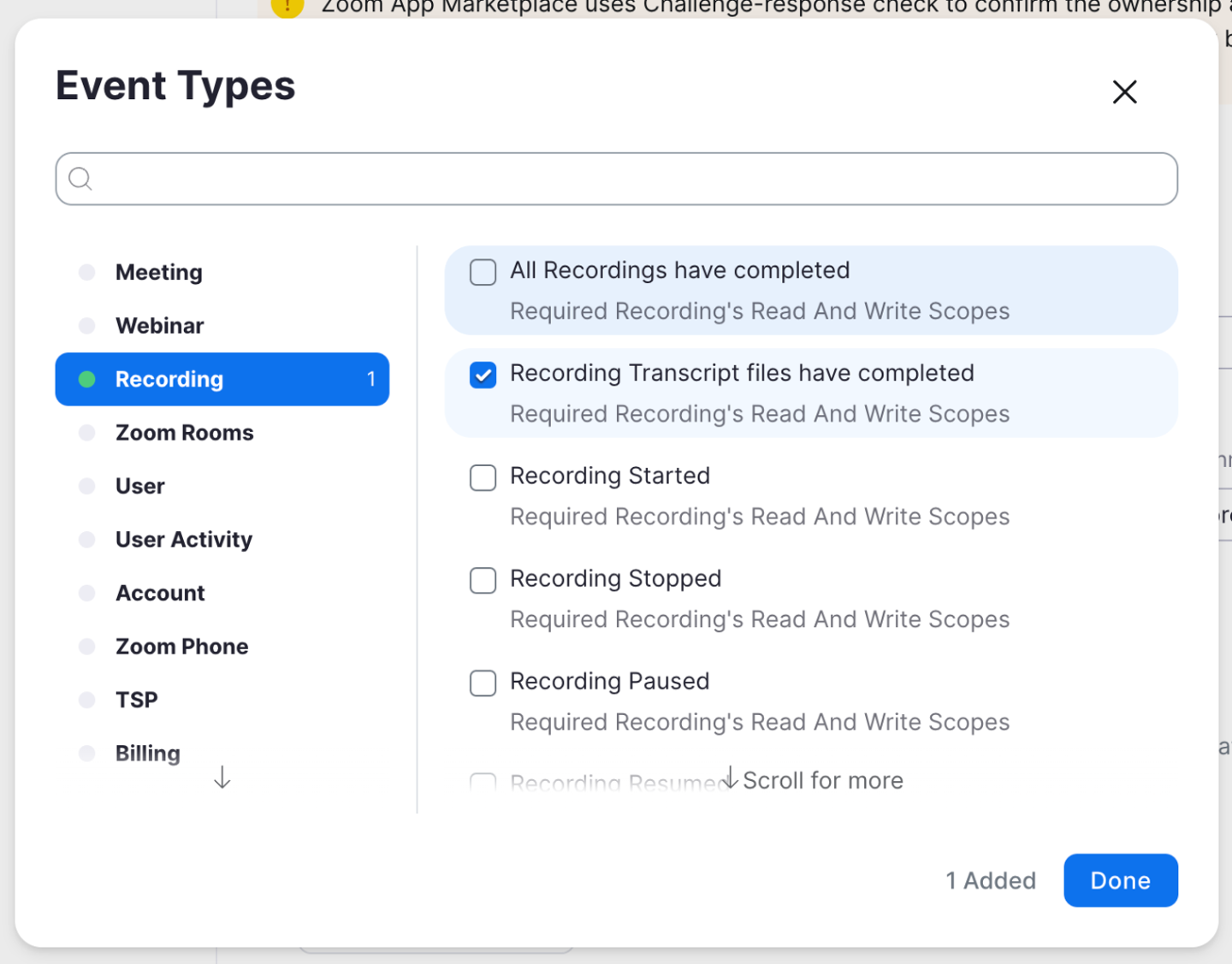Select the TSP category
Screen dimensions: 1232x964
point(137,700)
